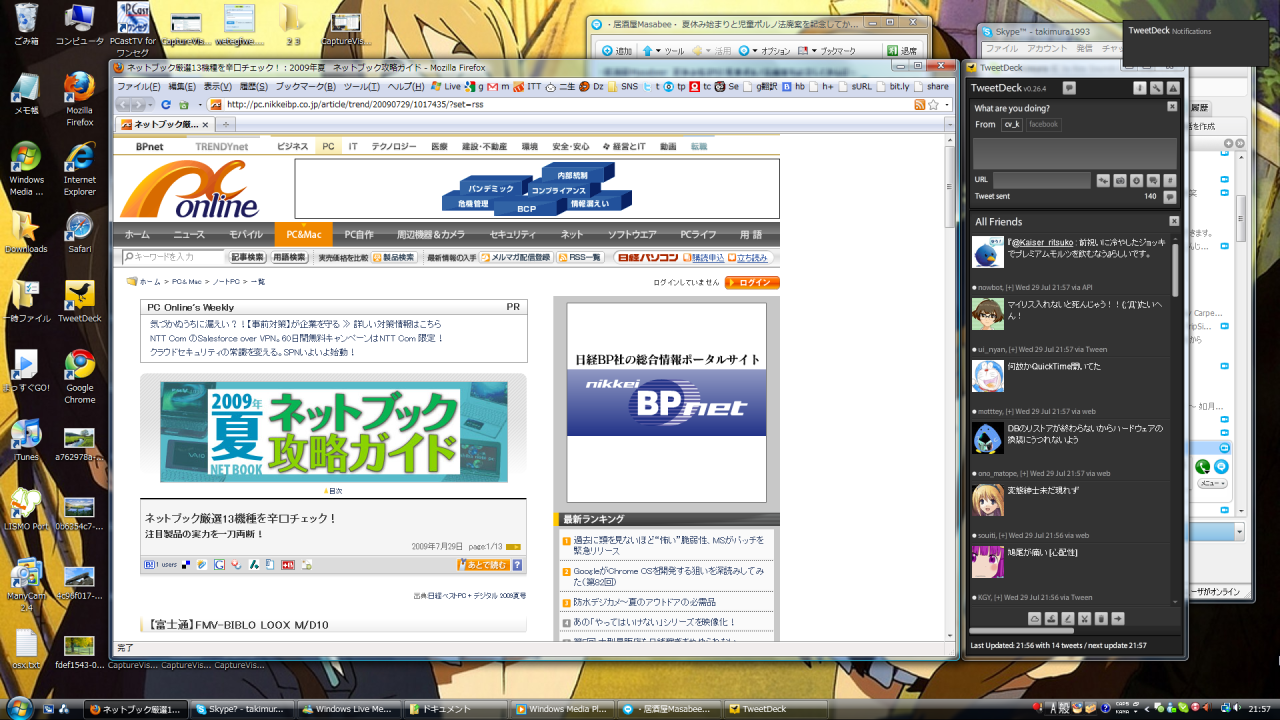1280x720 pixels.
Task: Switch to Windows Media Player taskbar button
Action: click(561, 709)
